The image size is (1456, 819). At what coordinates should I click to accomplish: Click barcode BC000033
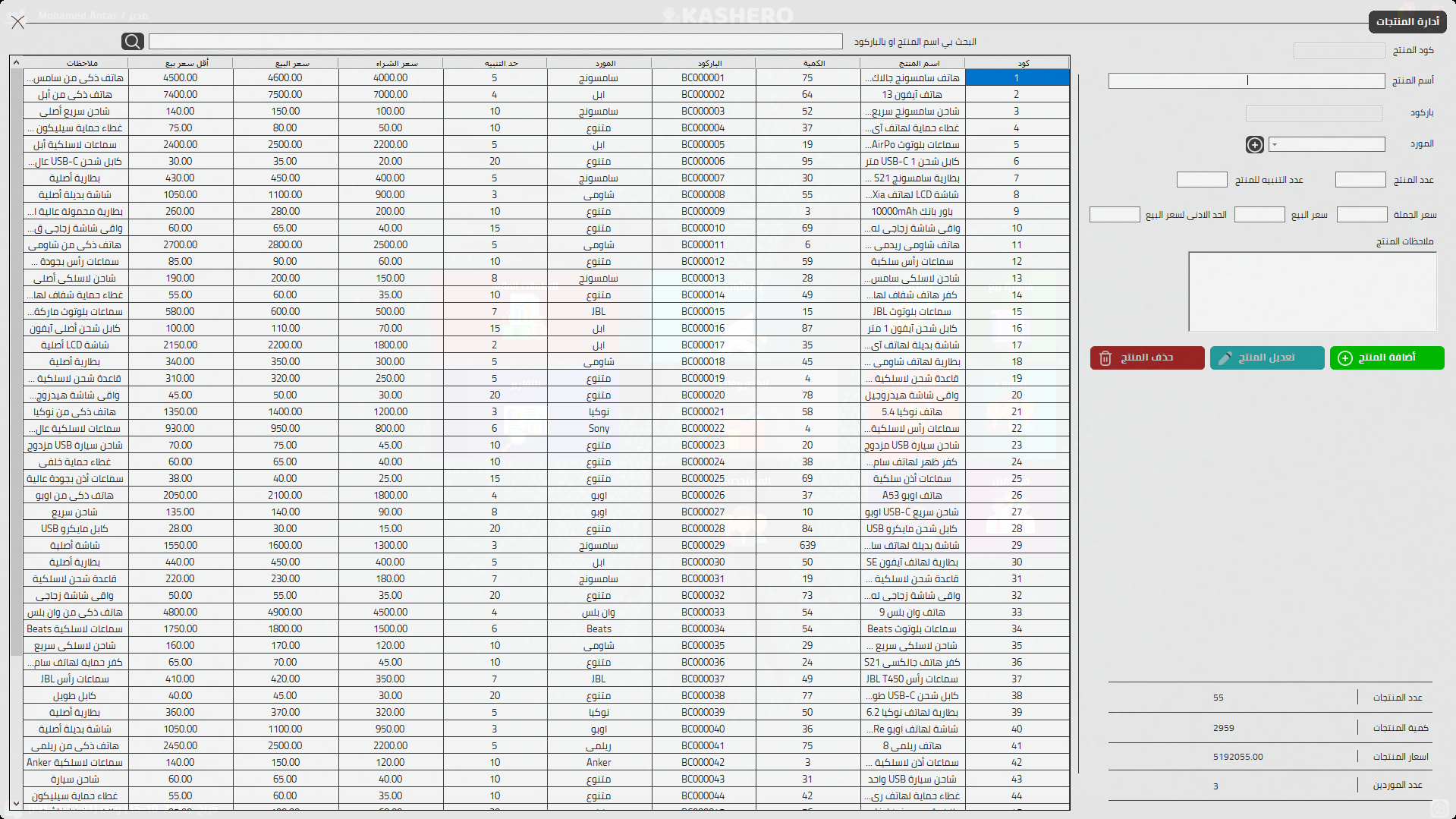[703, 613]
